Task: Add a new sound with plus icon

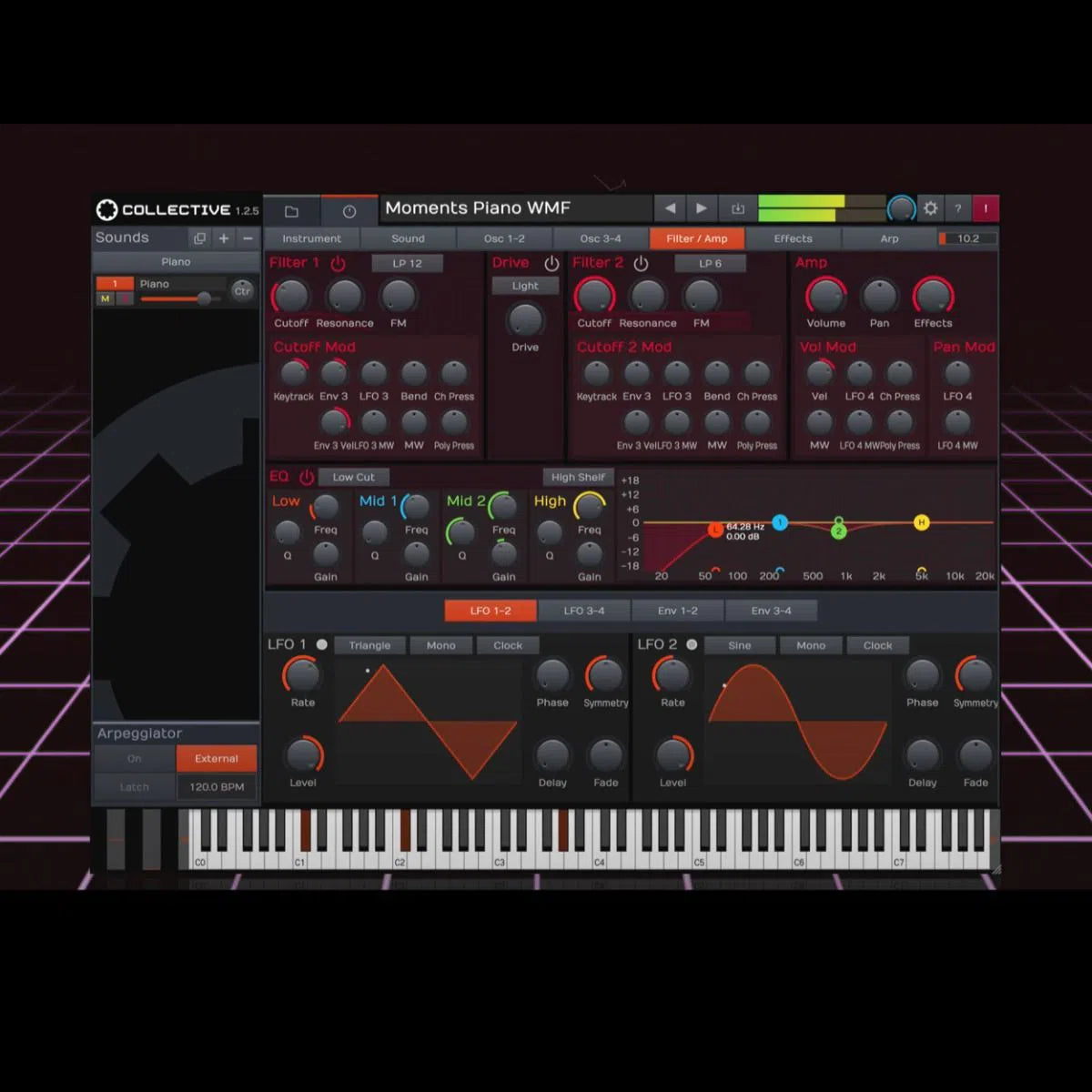Action: 224,238
